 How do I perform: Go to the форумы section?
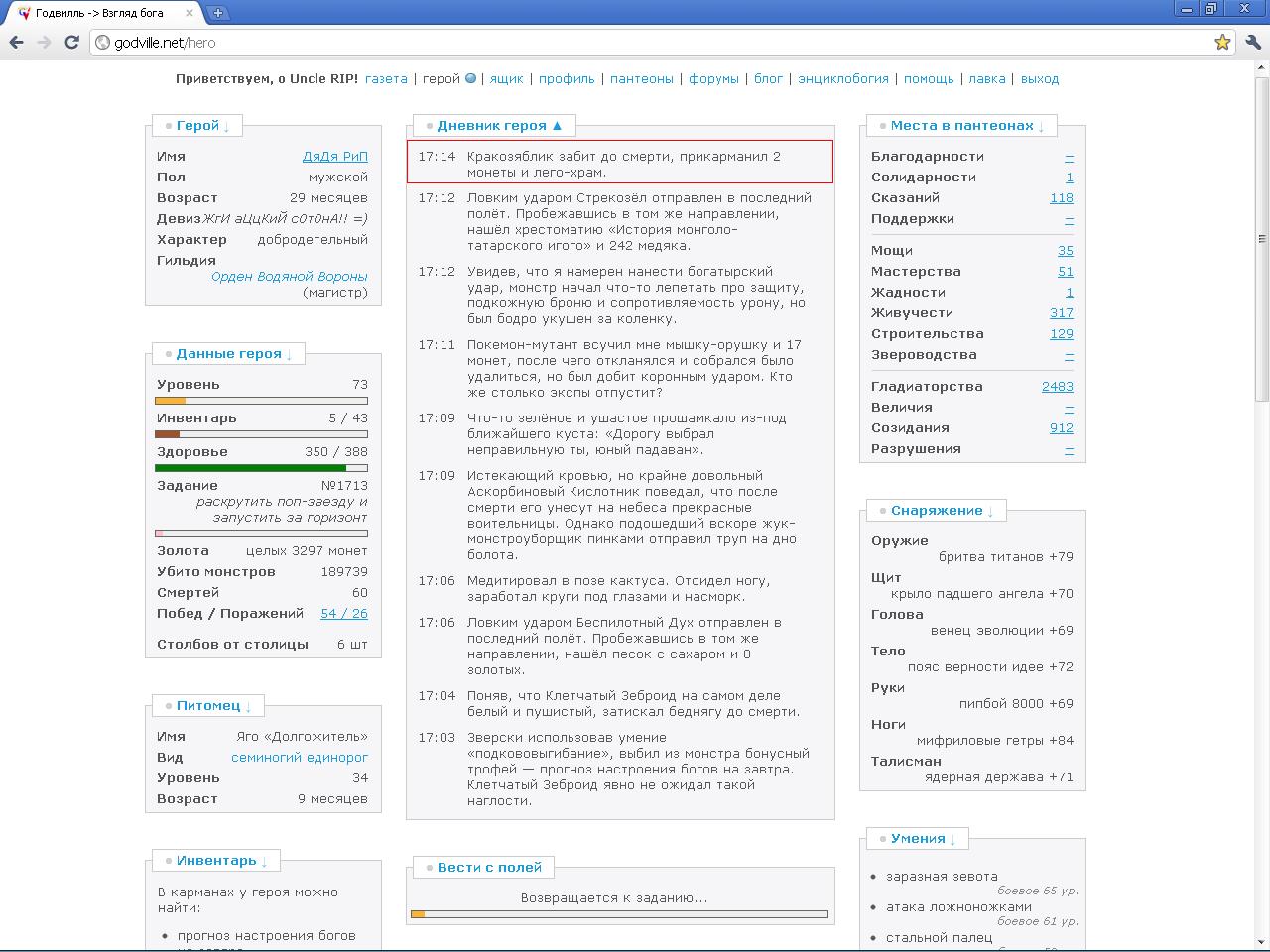(713, 79)
